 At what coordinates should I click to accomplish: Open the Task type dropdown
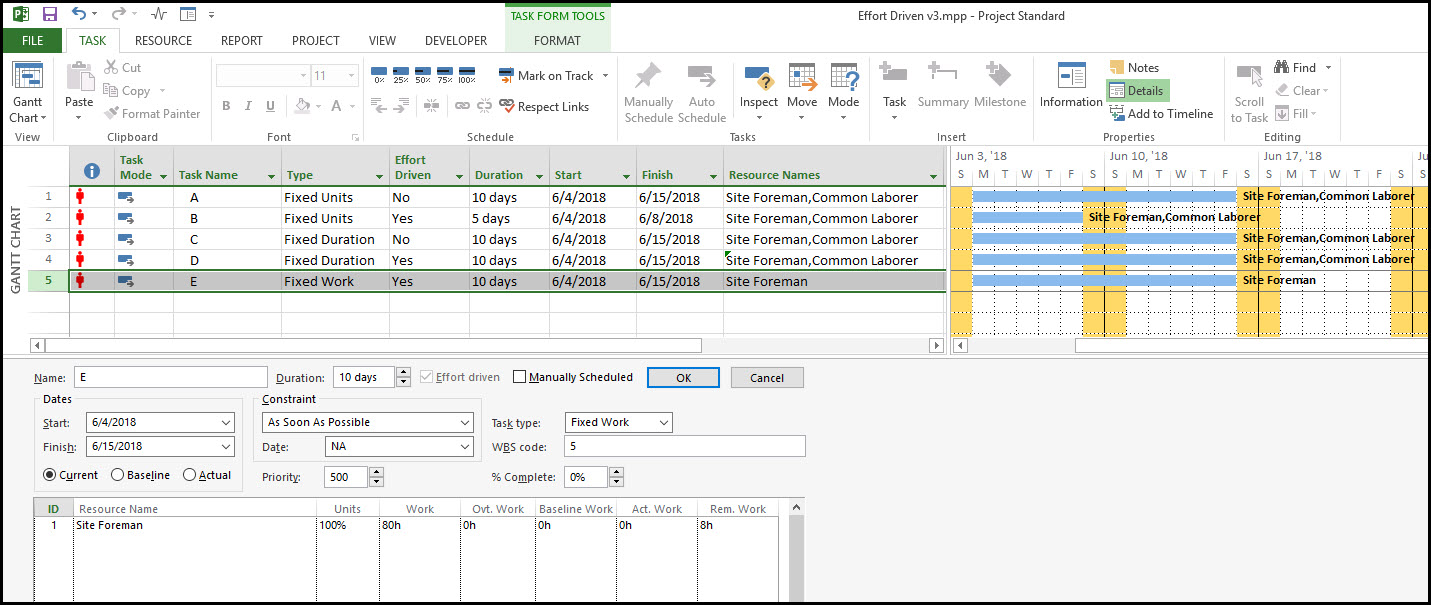point(662,422)
